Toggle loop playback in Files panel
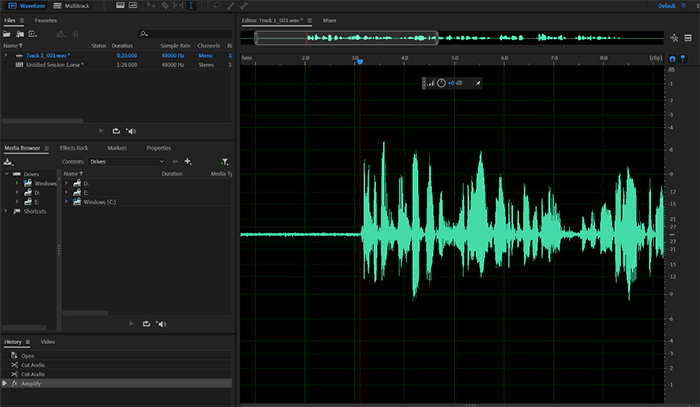Image resolution: width=700 pixels, height=407 pixels. [x=116, y=131]
